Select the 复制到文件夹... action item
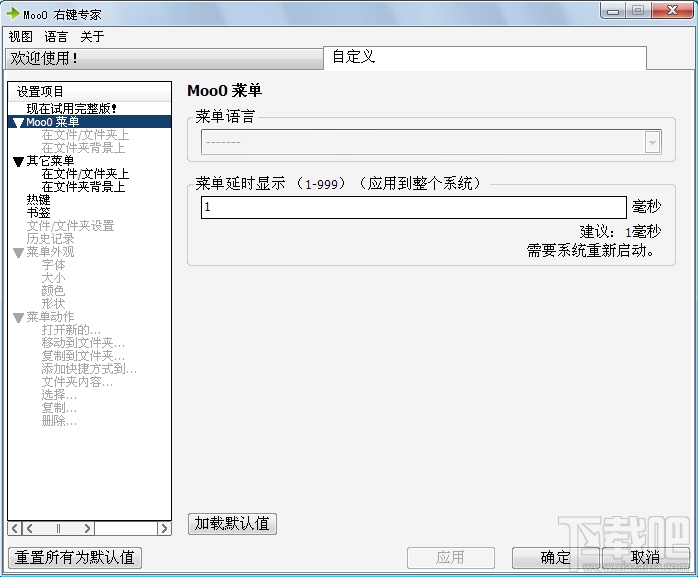 pos(83,356)
